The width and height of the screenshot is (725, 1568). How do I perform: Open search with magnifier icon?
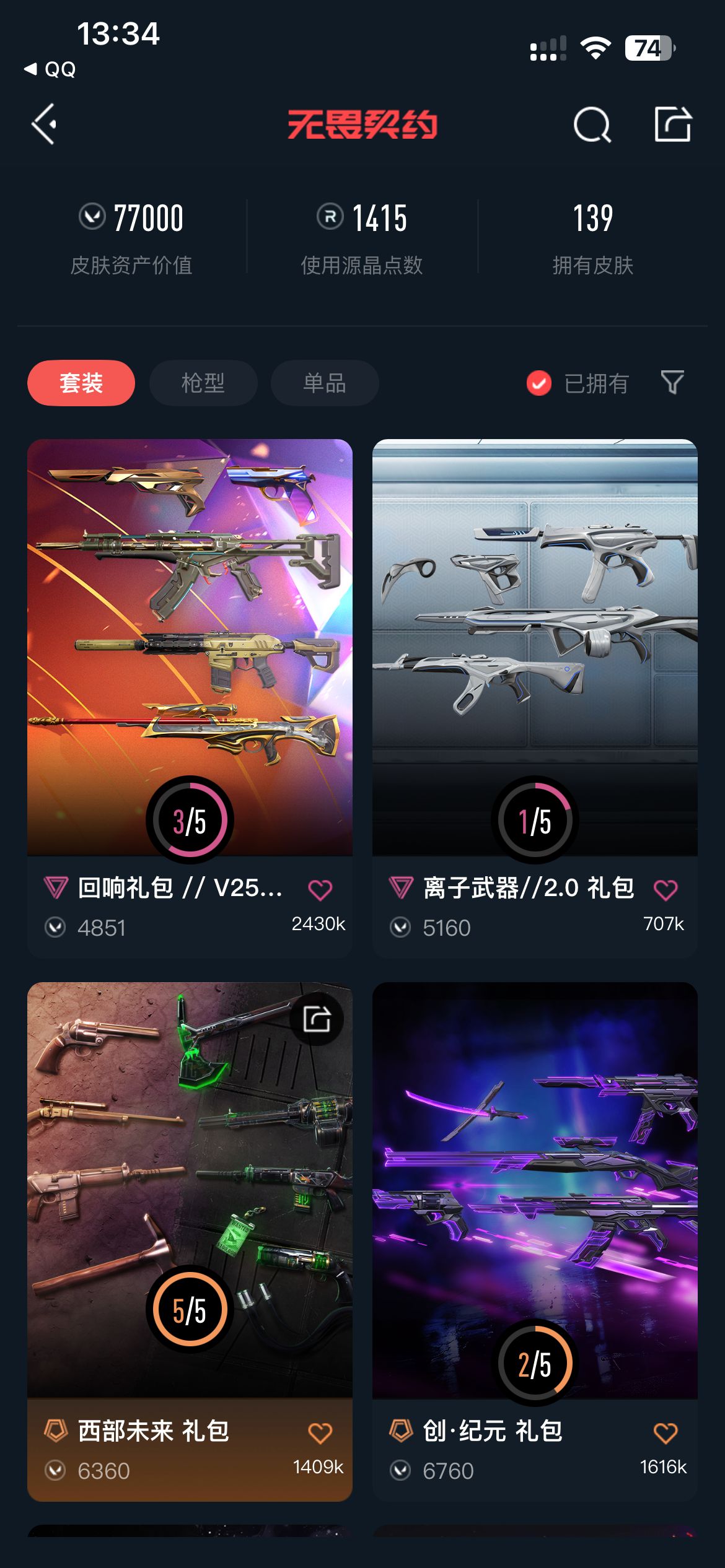592,125
